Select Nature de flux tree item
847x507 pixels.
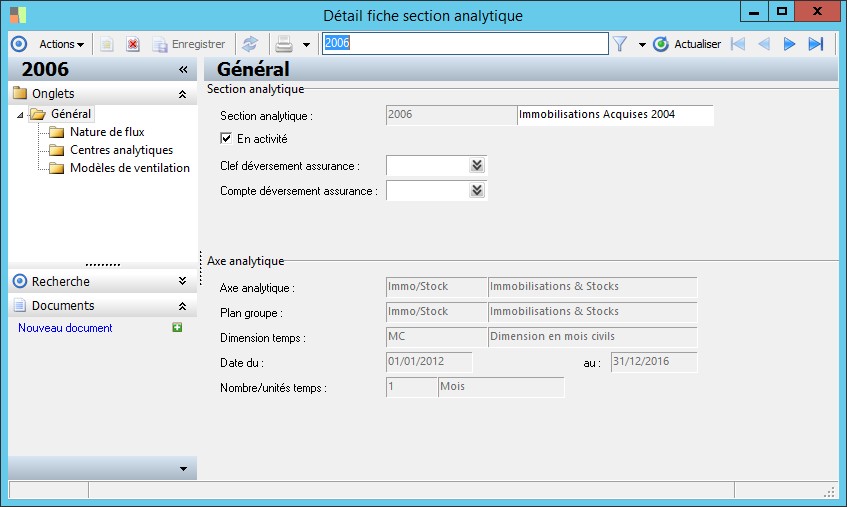pyautogui.click(x=107, y=132)
